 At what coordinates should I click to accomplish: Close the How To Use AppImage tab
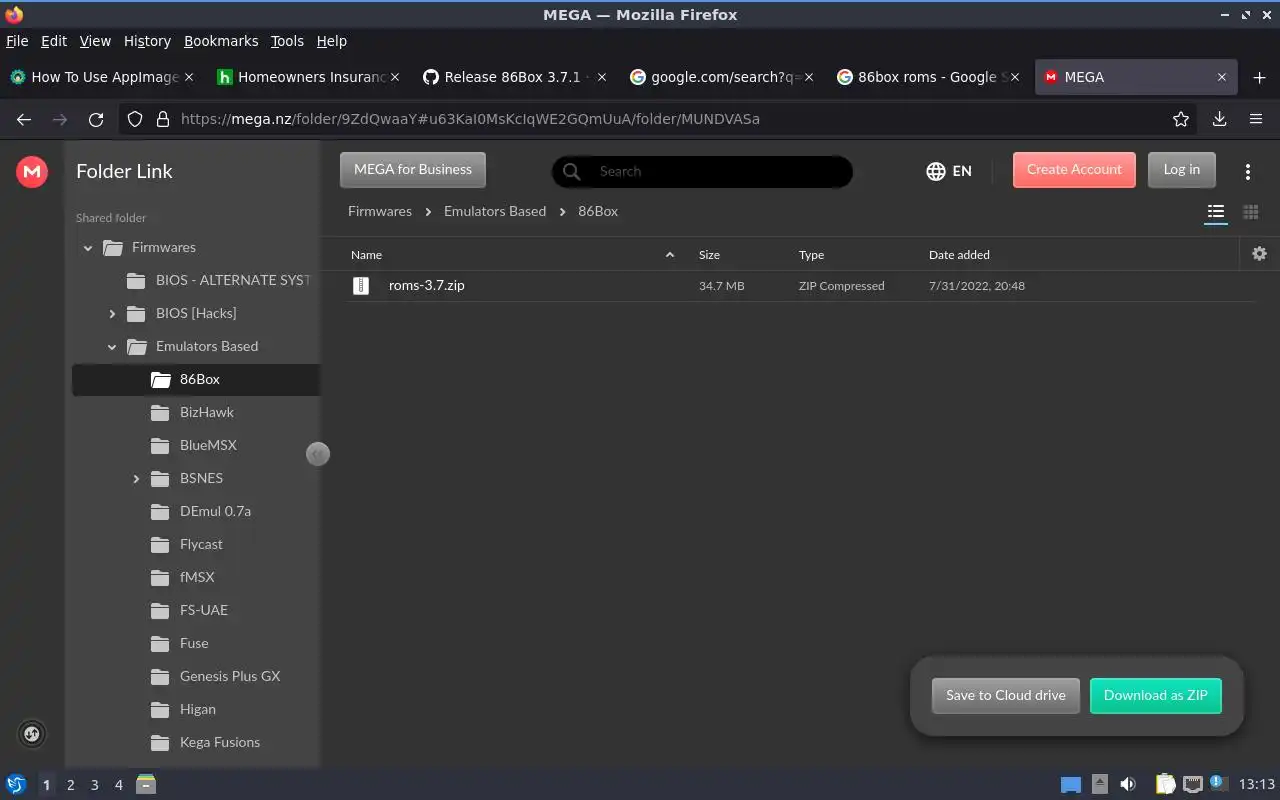point(190,77)
